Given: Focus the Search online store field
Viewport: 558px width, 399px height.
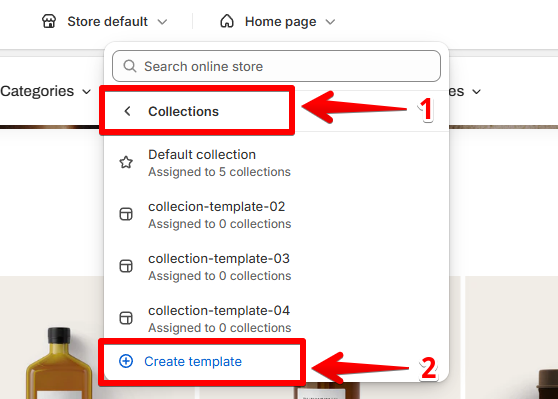Looking at the screenshot, I should (x=277, y=66).
